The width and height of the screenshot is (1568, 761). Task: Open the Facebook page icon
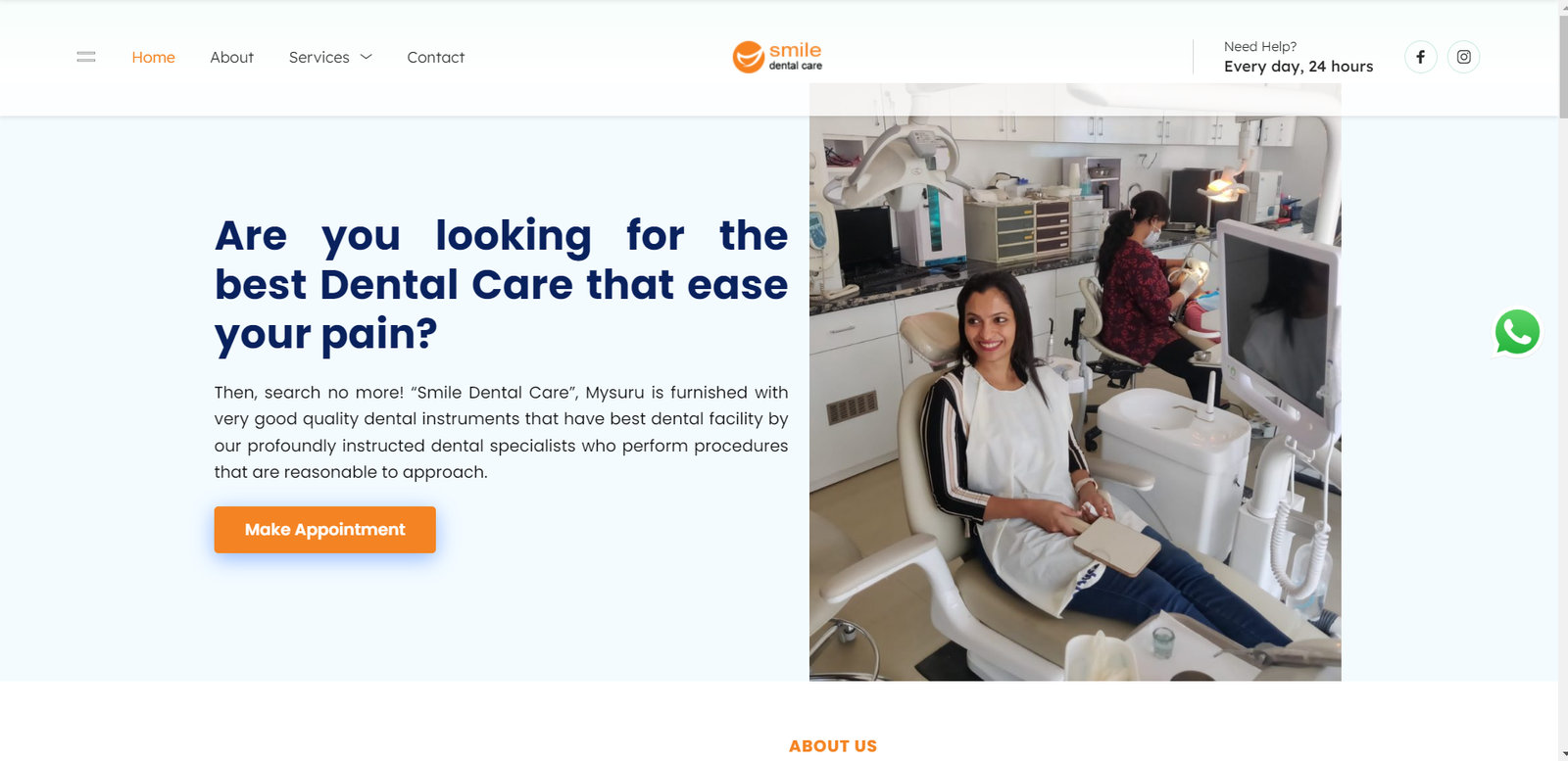pyautogui.click(x=1420, y=57)
